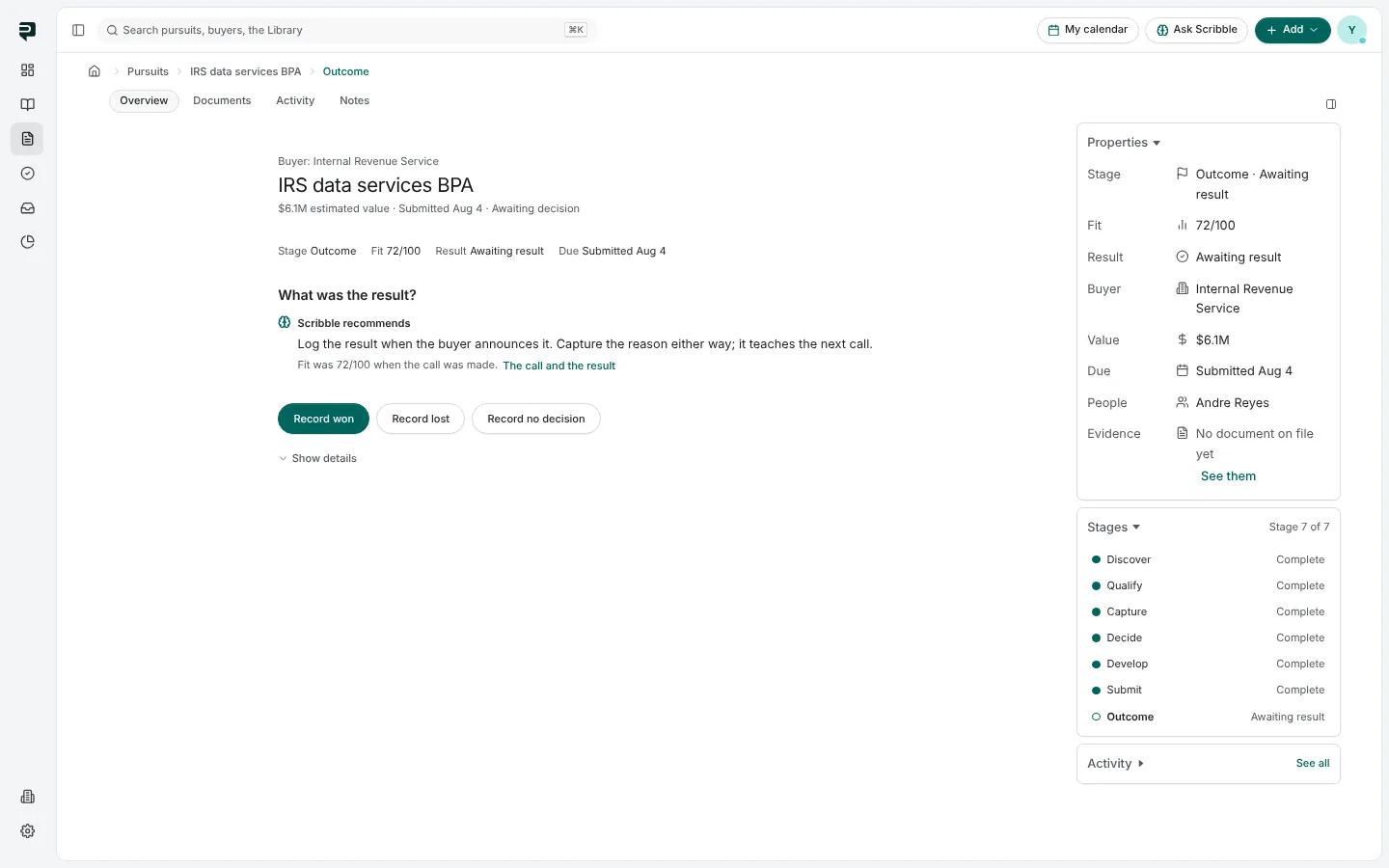Select the Outcome stage row
1389x868 pixels.
click(1208, 717)
